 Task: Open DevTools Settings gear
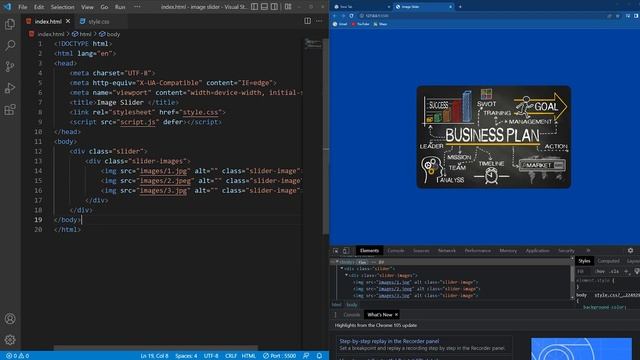pyautogui.click(x=630, y=251)
